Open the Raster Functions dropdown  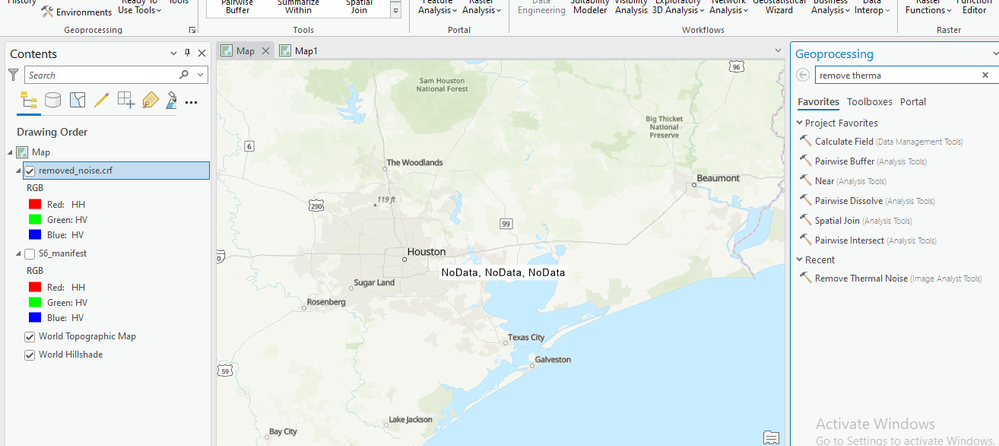tap(928, 6)
